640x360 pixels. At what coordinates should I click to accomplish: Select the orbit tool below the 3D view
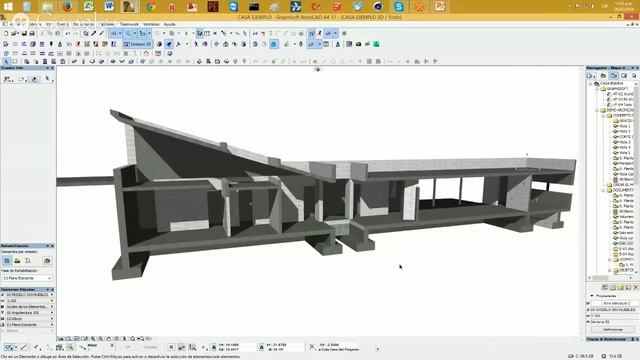[116, 339]
